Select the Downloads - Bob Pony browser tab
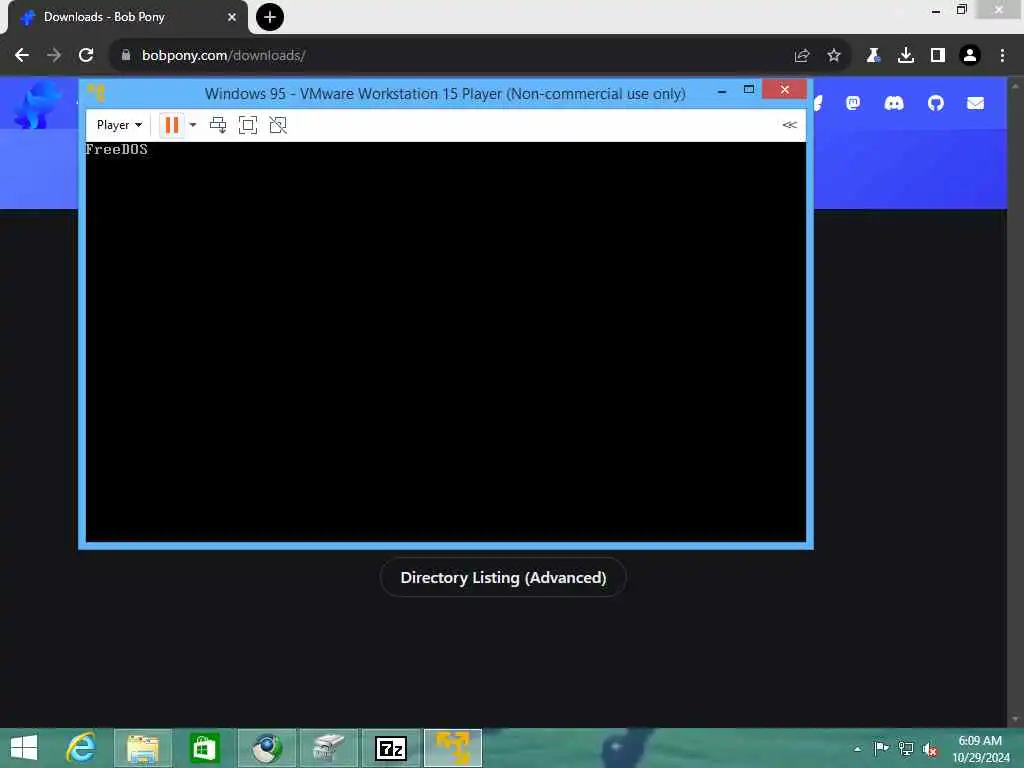 tap(127, 17)
